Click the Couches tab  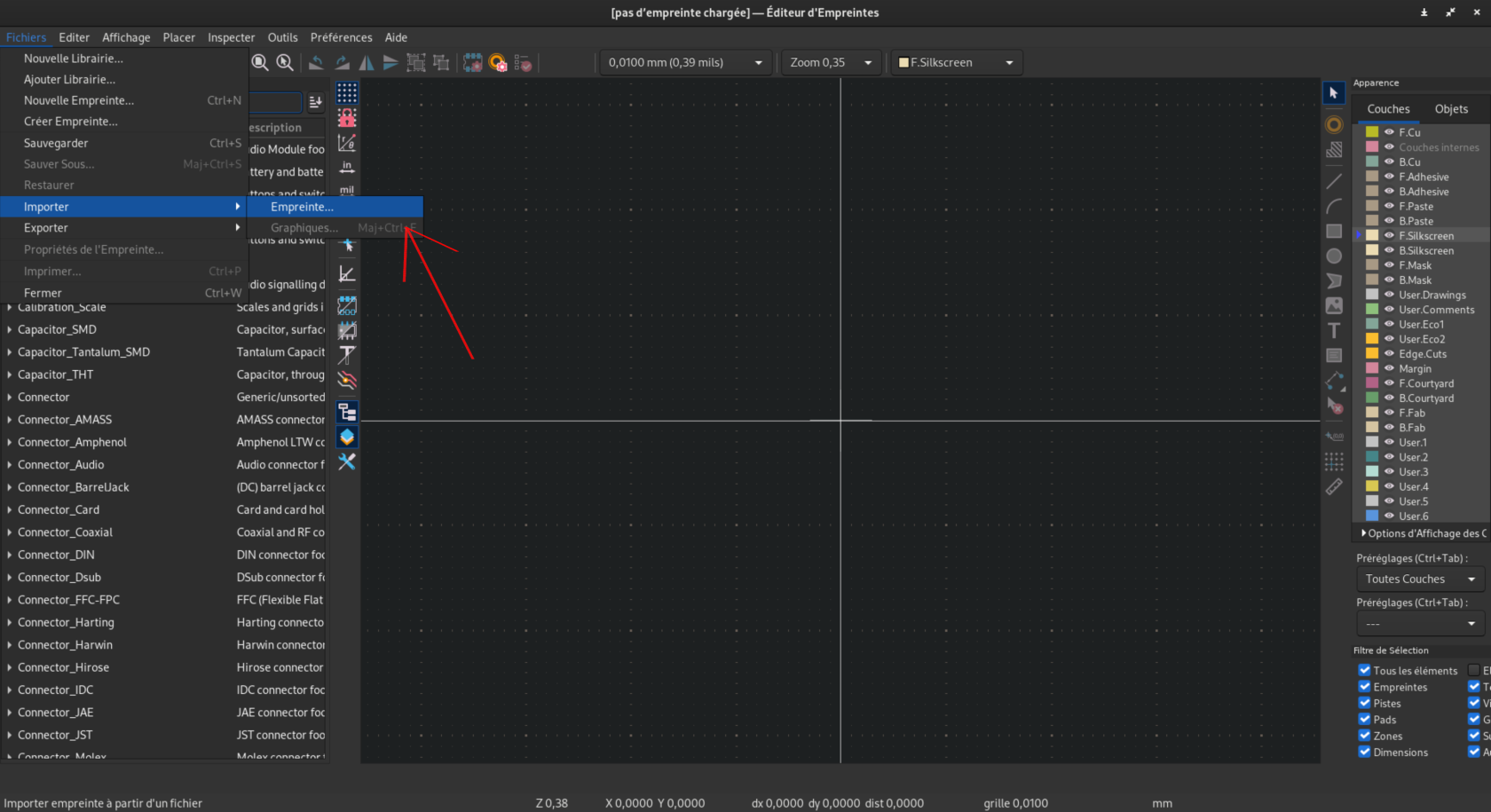[1388, 109]
